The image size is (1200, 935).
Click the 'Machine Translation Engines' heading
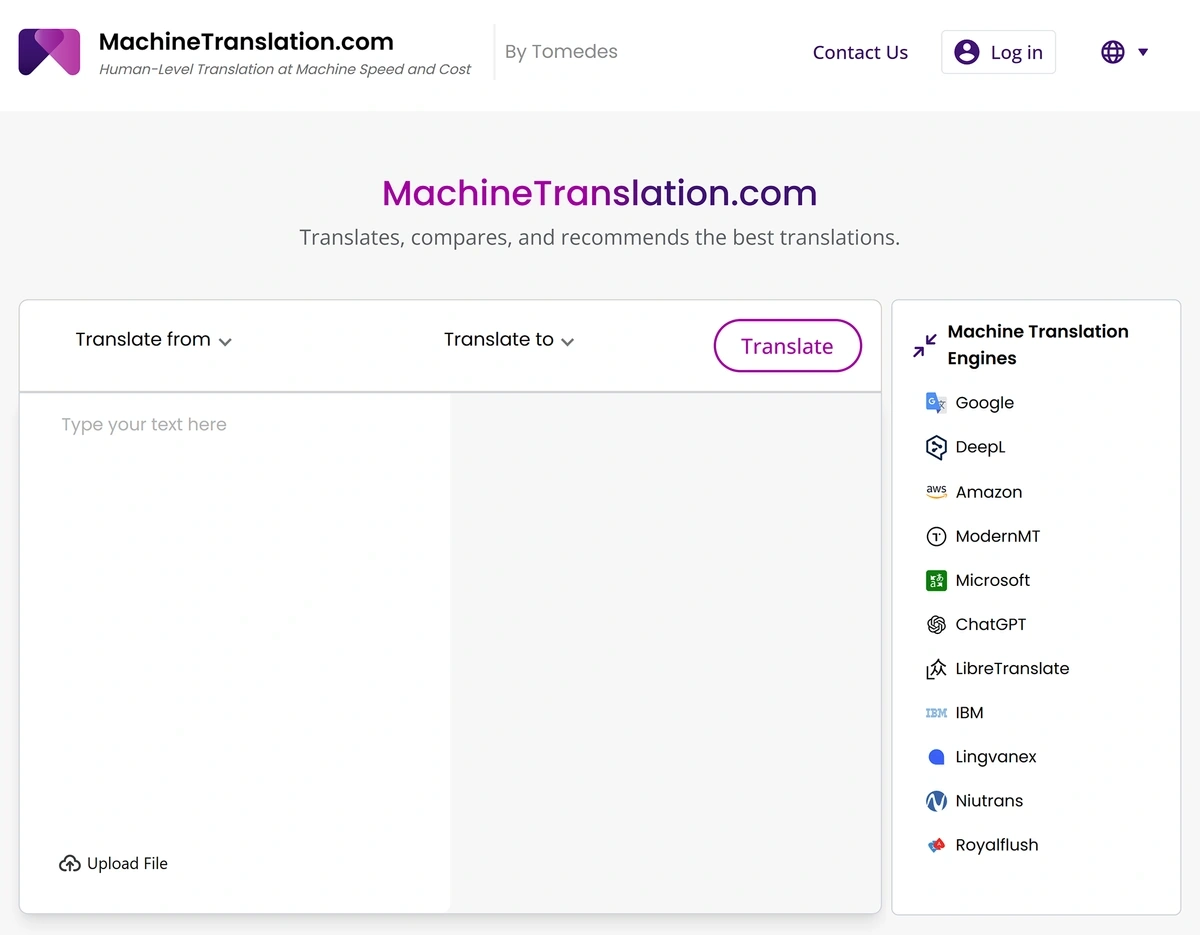(1038, 345)
